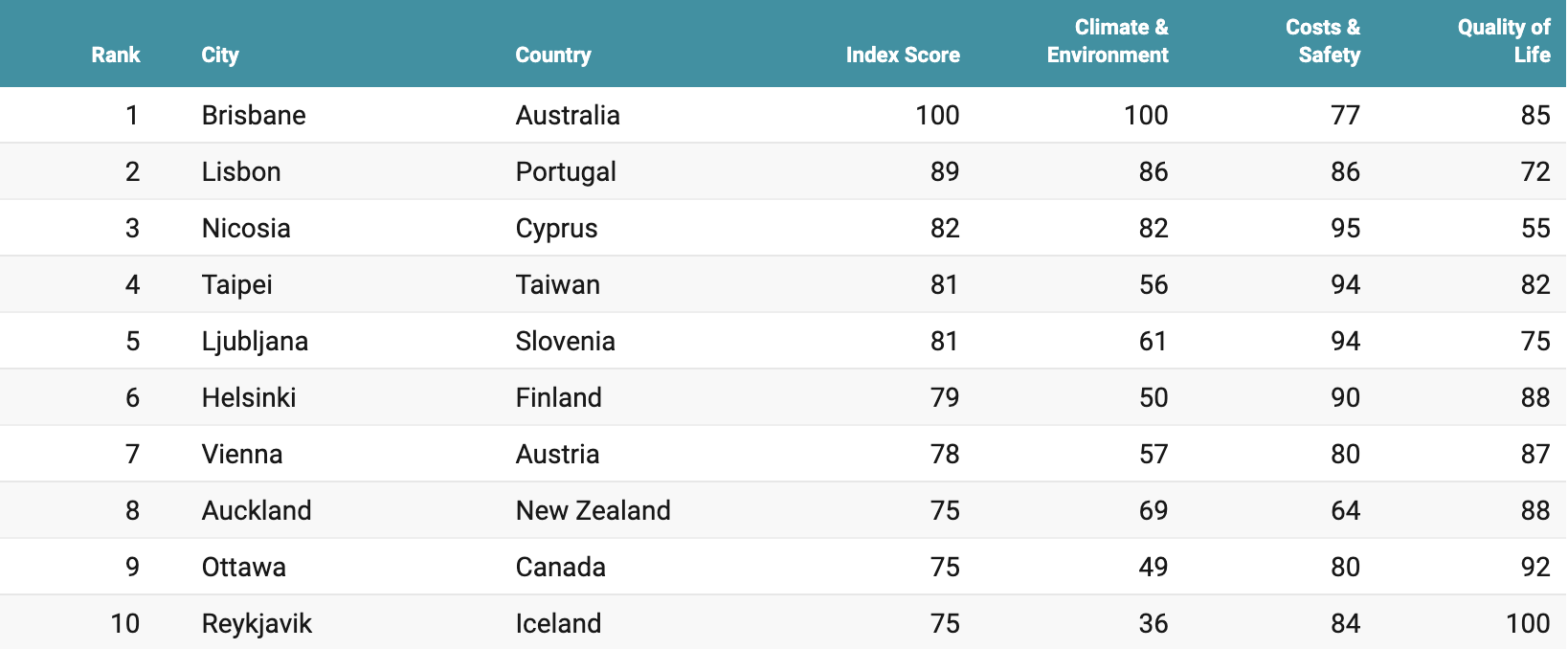Click the Taipei row city name
Viewport: 1568px width, 649px height.
[236, 284]
